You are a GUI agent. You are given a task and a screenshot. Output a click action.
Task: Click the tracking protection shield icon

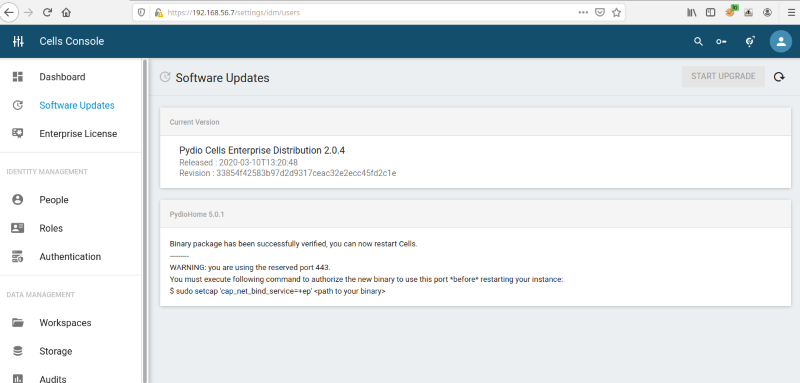coord(141,12)
